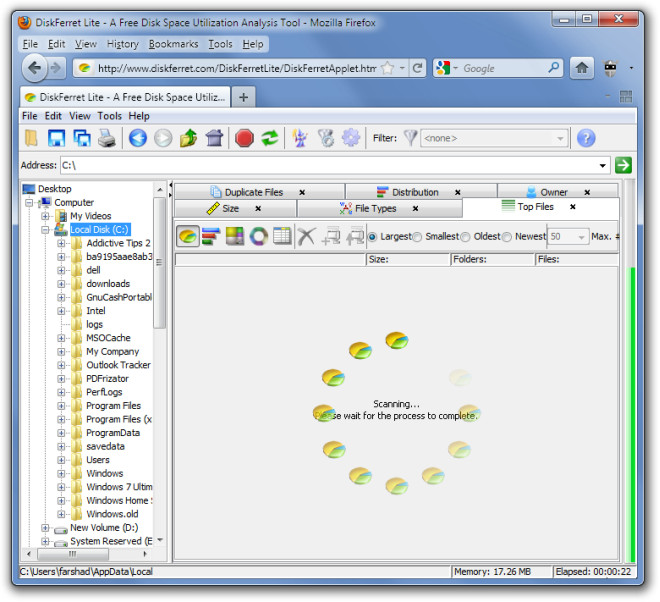Click Firefox home button icon
Image resolution: width=660 pixels, height=602 pixels.
[582, 68]
